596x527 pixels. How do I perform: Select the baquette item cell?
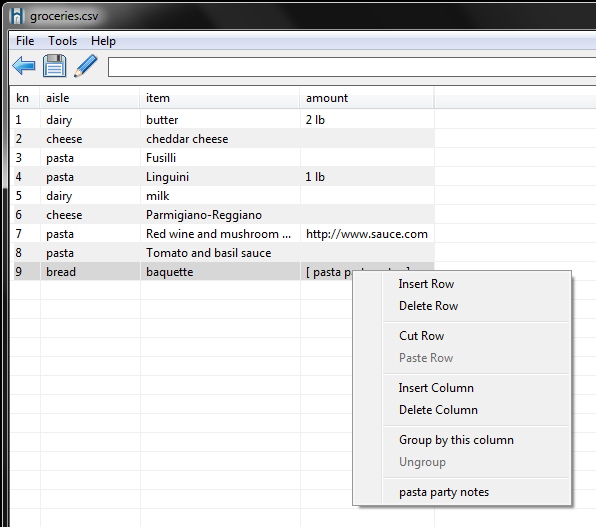pyautogui.click(x=220, y=272)
